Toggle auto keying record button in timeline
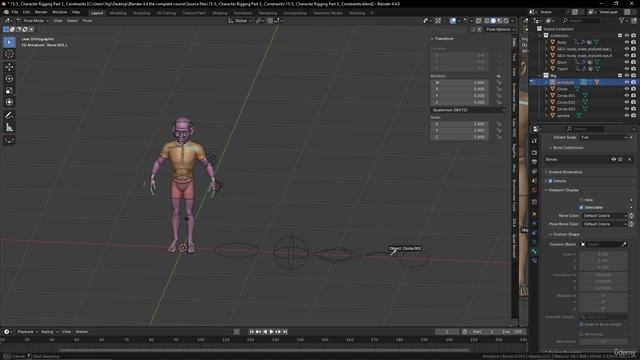Image resolution: width=640 pixels, height=360 pixels. 237,332
